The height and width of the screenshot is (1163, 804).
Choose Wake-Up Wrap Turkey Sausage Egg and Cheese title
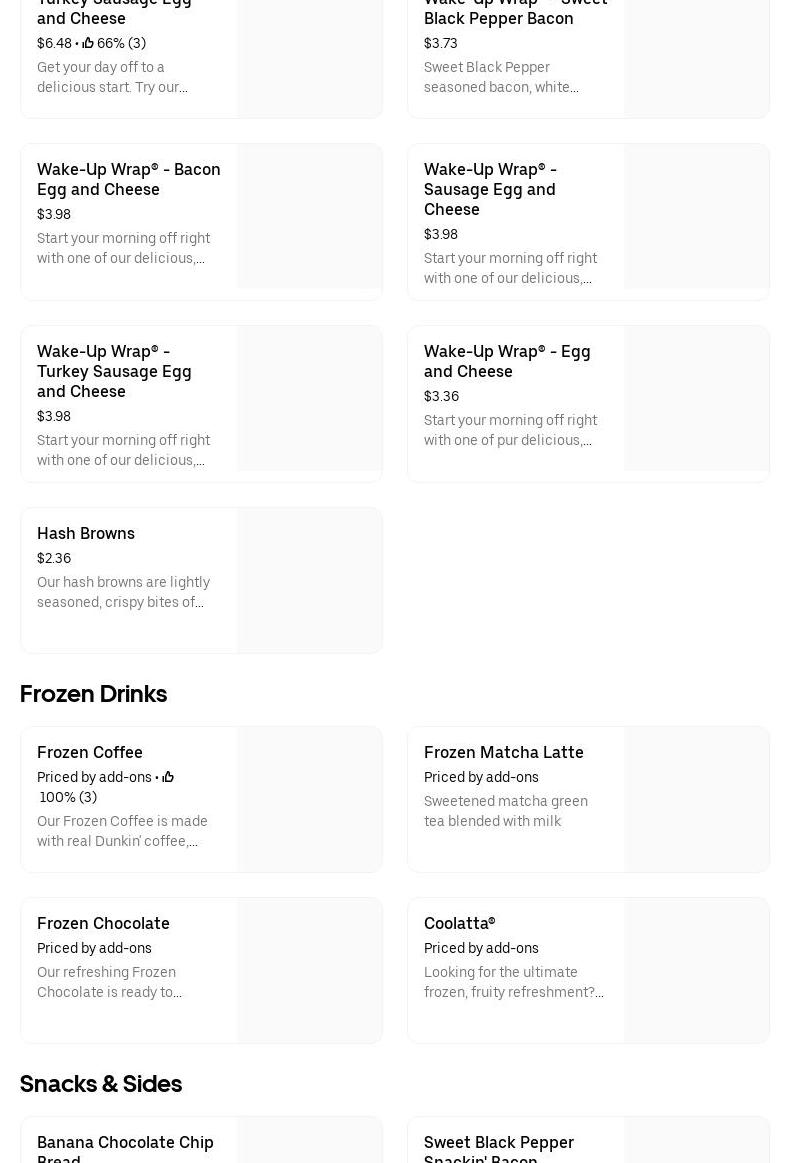114,371
